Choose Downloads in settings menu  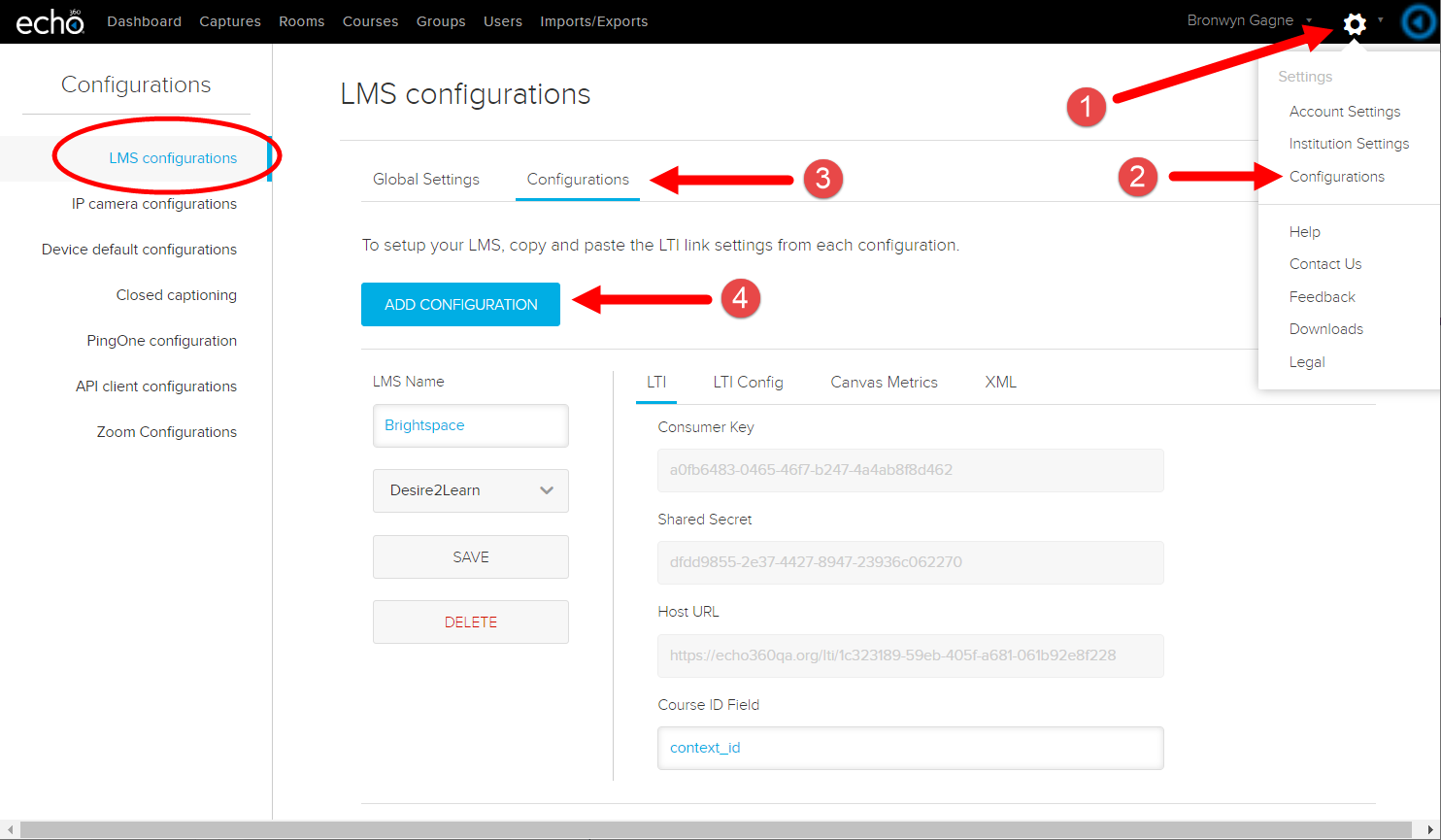click(x=1325, y=329)
